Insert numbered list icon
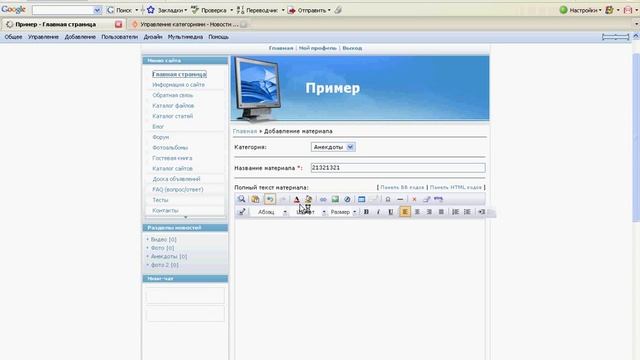The height and width of the screenshot is (360, 640). [x=456, y=212]
